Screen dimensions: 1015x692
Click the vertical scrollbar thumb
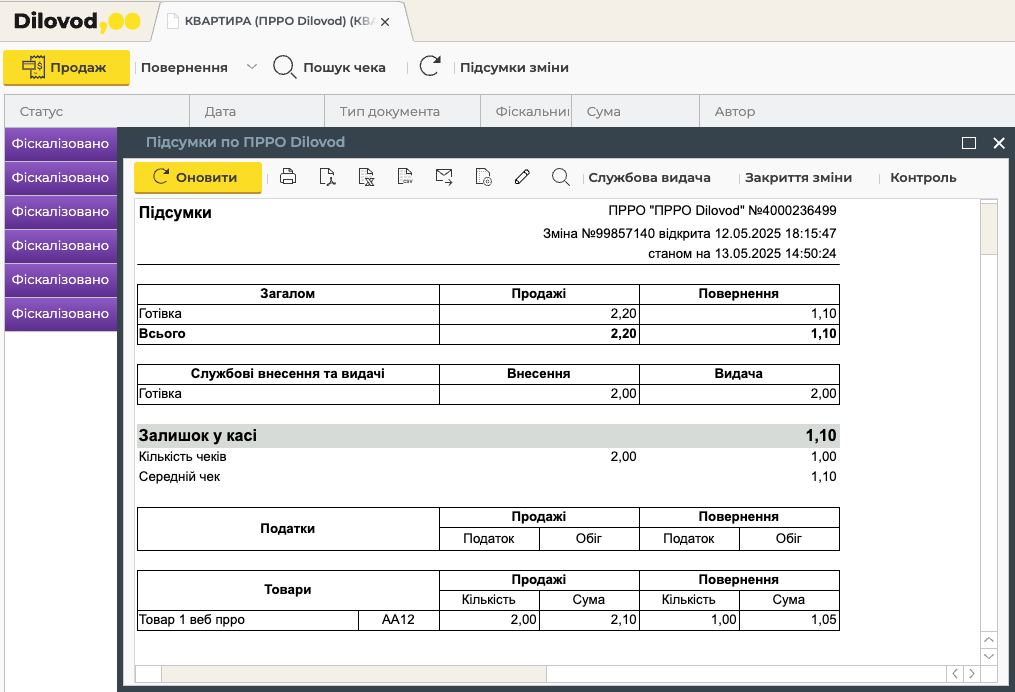pos(988,230)
